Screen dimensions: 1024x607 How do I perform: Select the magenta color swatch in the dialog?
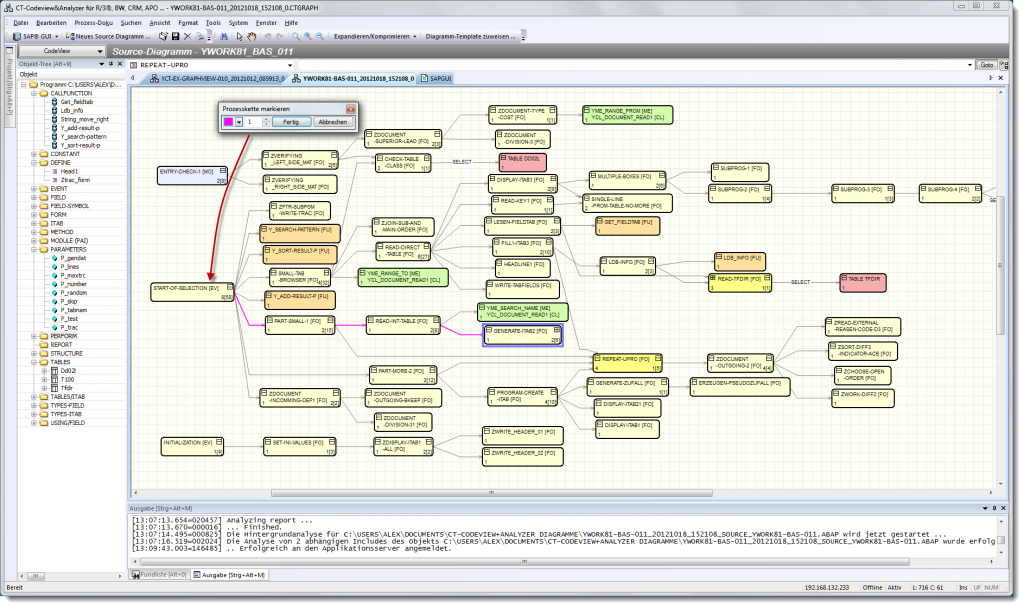point(228,121)
